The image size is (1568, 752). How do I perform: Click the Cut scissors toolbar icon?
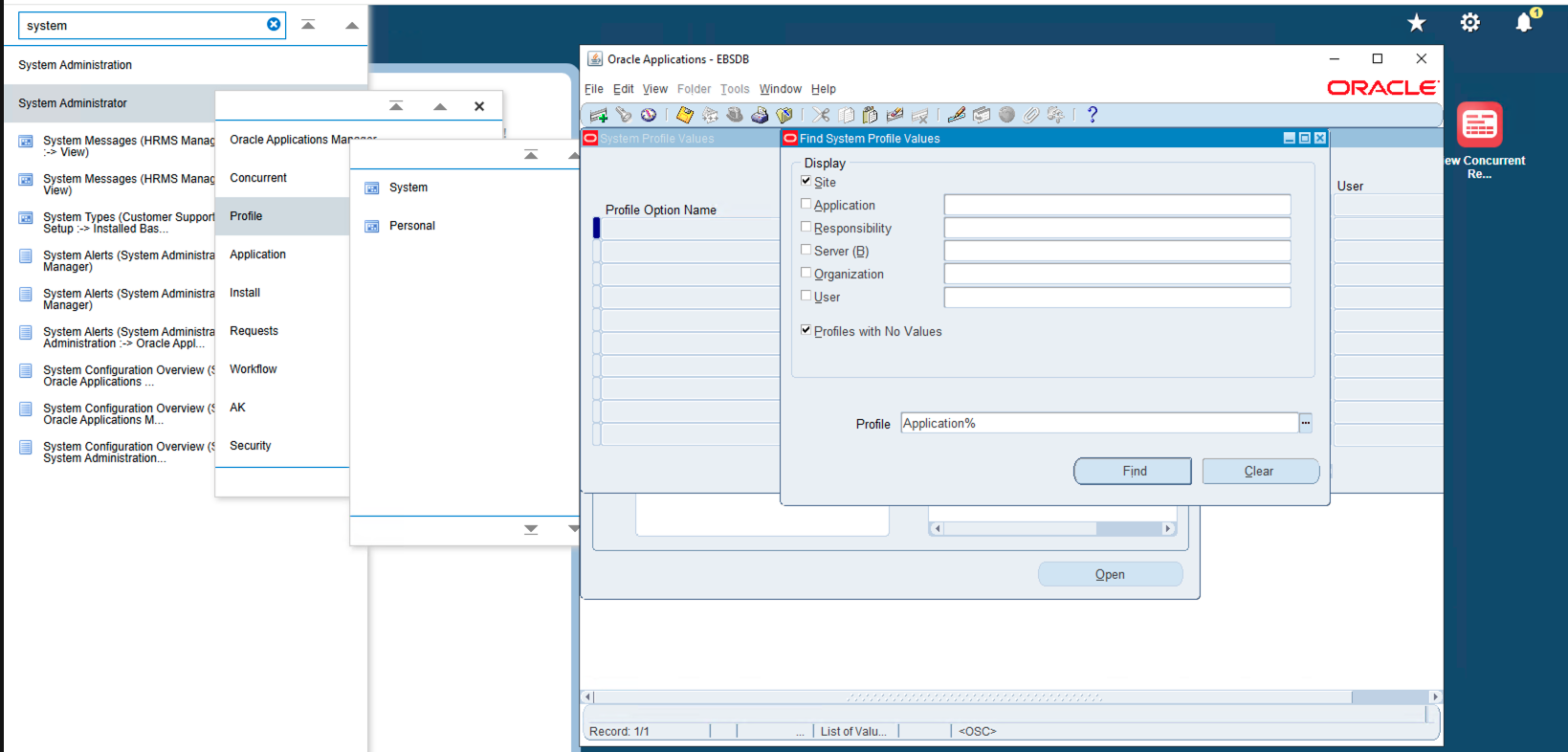821,116
